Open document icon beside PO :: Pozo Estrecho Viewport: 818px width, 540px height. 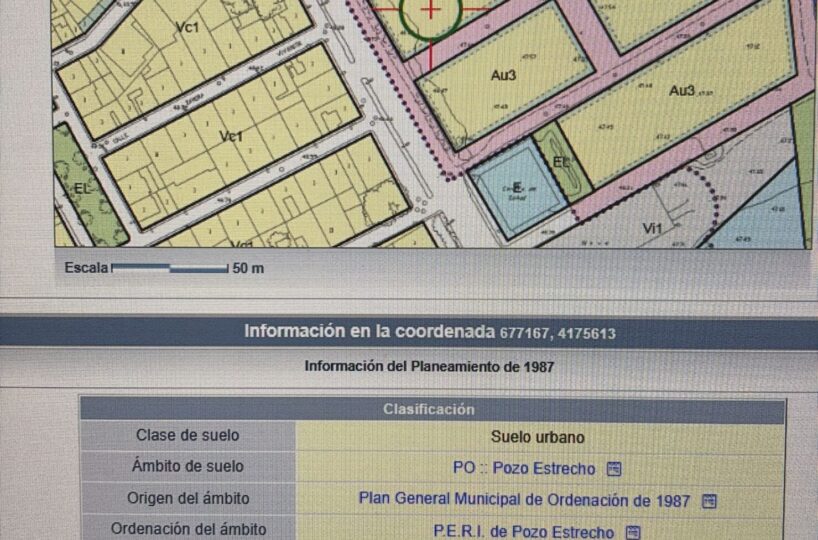tap(615, 469)
